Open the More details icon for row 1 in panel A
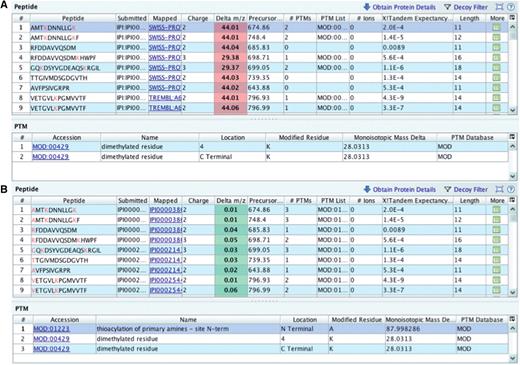 (496, 27)
